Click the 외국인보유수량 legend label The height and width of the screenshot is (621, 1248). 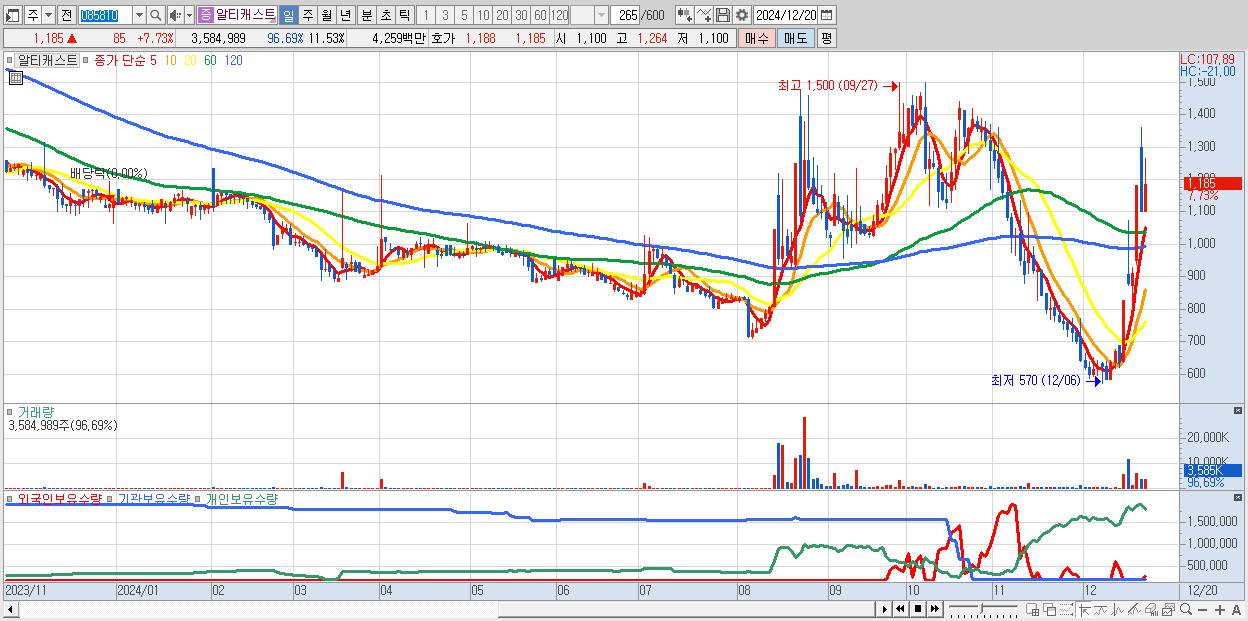click(x=59, y=498)
